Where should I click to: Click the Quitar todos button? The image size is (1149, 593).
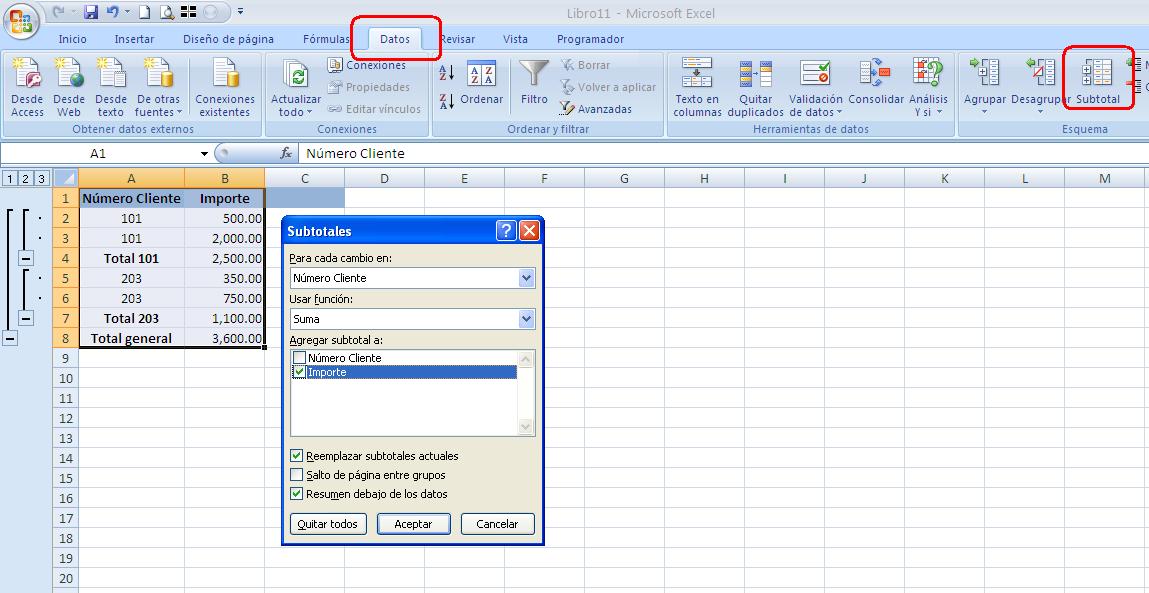click(328, 524)
